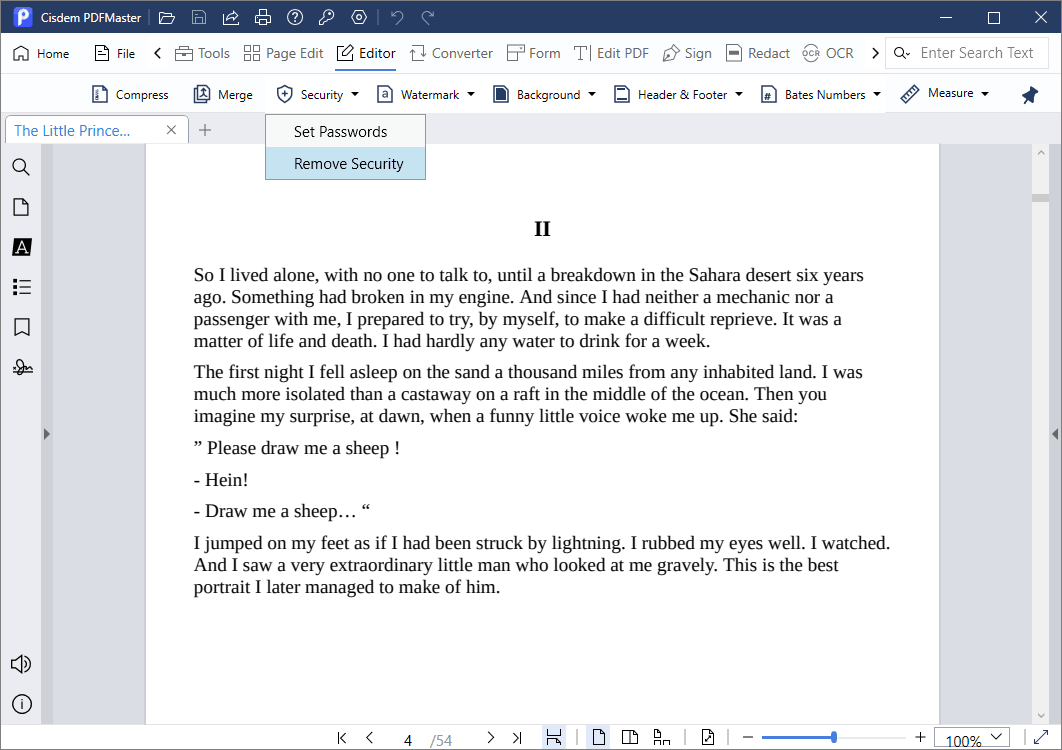Switch to the Tools tab

coord(202,54)
